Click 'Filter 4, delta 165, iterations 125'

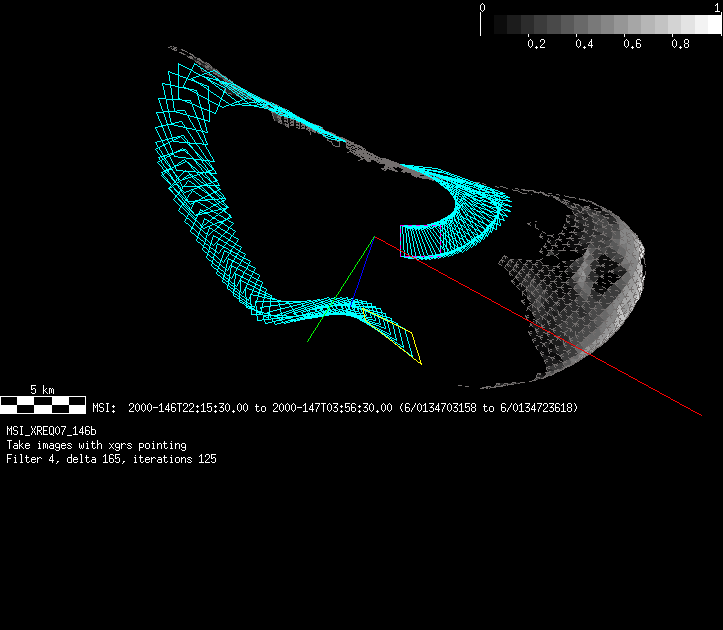tap(111, 459)
